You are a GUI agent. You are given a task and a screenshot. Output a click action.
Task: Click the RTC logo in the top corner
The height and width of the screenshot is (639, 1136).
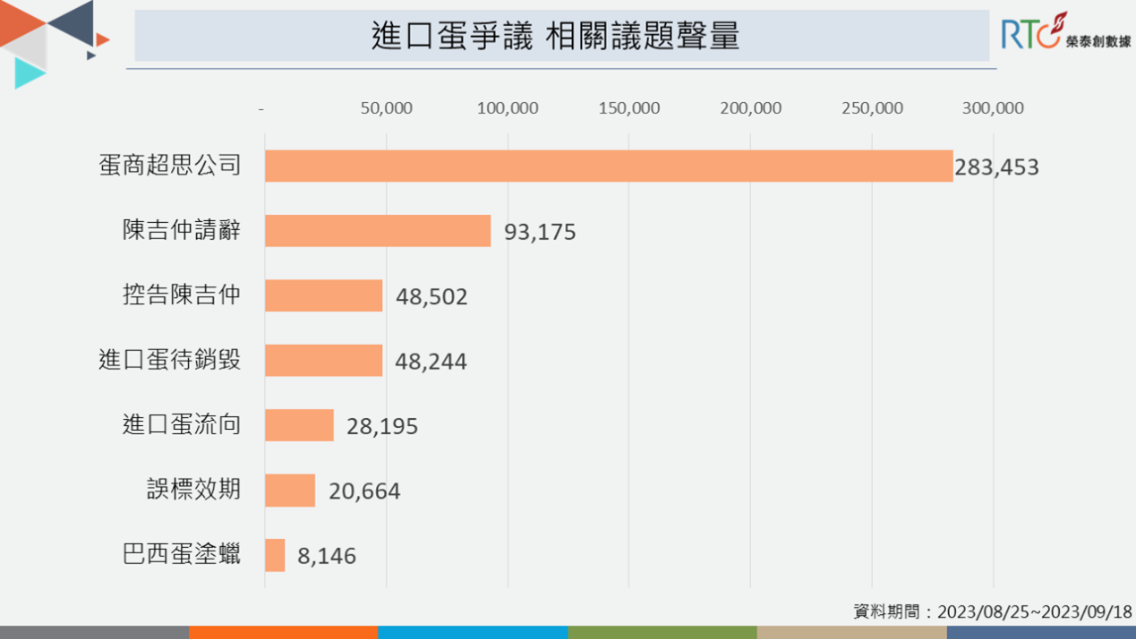[x=1030, y=33]
